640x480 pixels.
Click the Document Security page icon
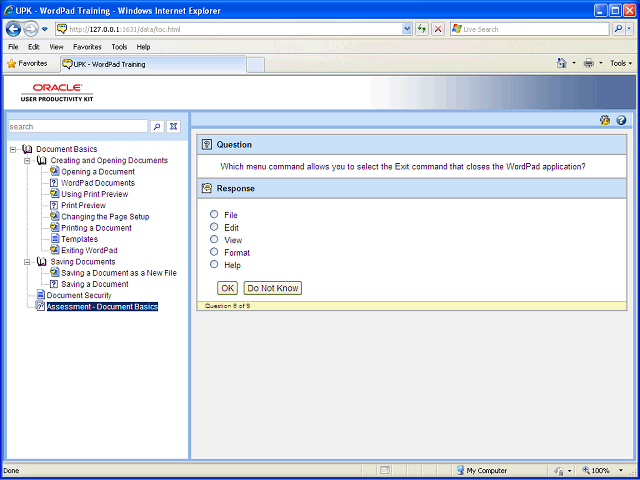click(40, 295)
